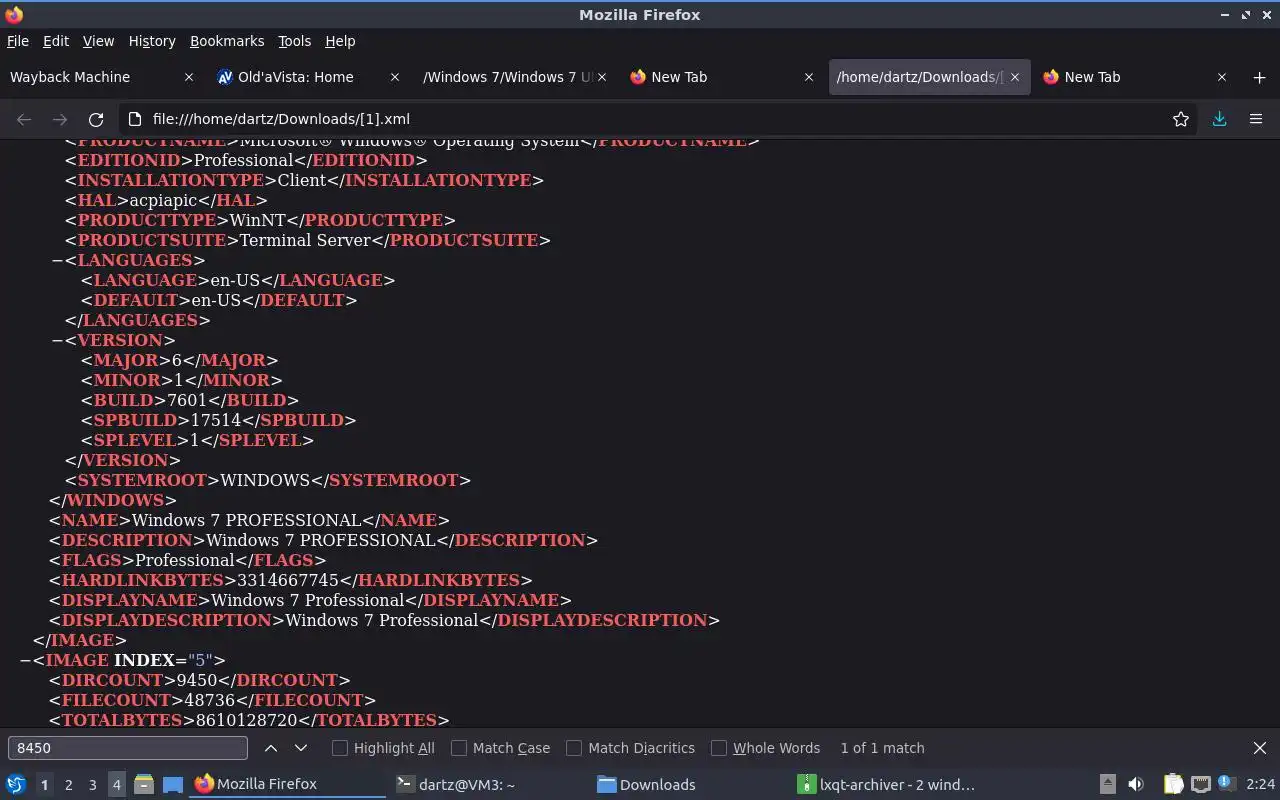The width and height of the screenshot is (1280, 800).
Task: Click the TOTALBYTES value 8610128720
Action: (247, 720)
